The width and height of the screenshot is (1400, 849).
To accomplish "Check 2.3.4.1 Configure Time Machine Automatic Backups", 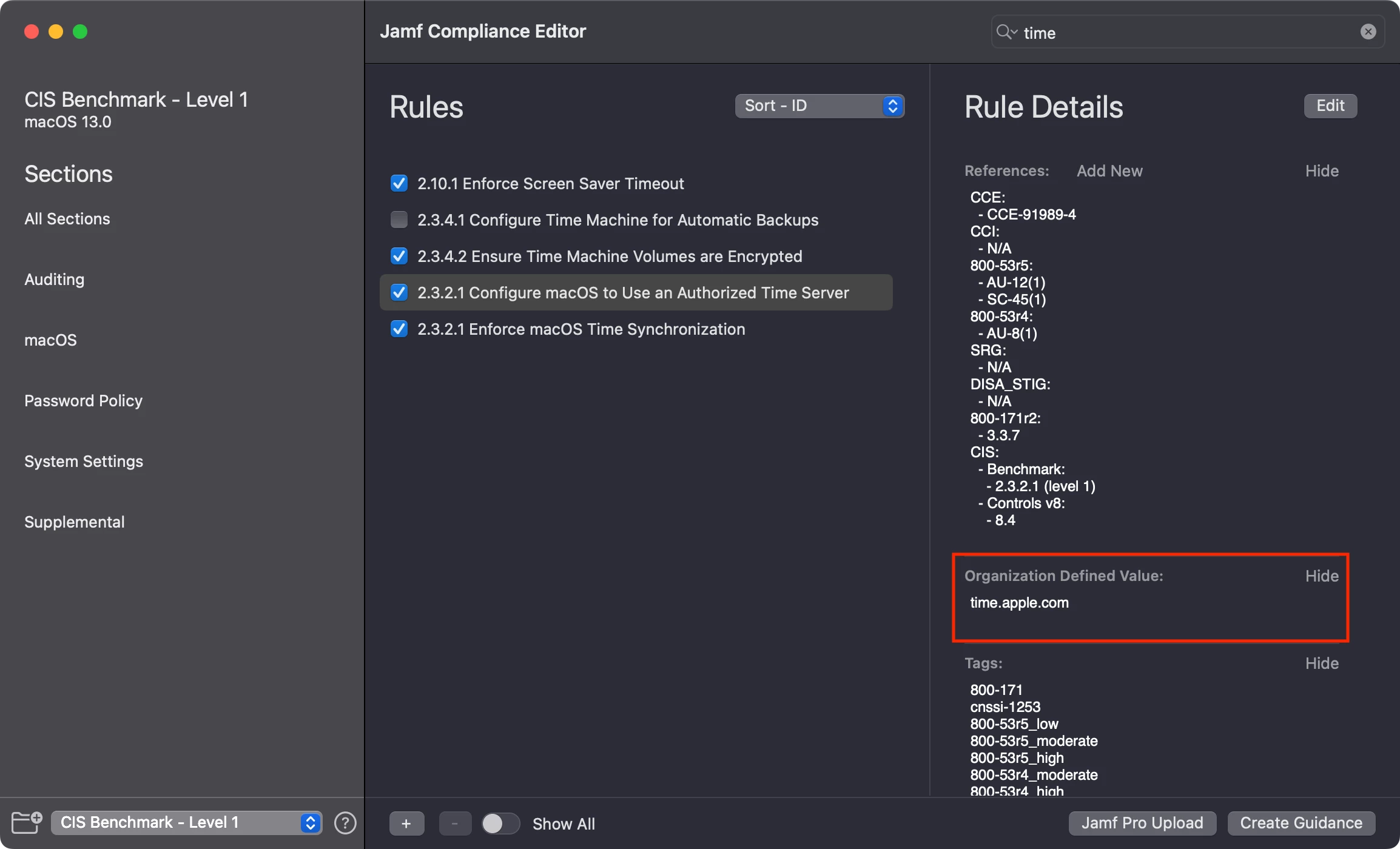I will 399,220.
